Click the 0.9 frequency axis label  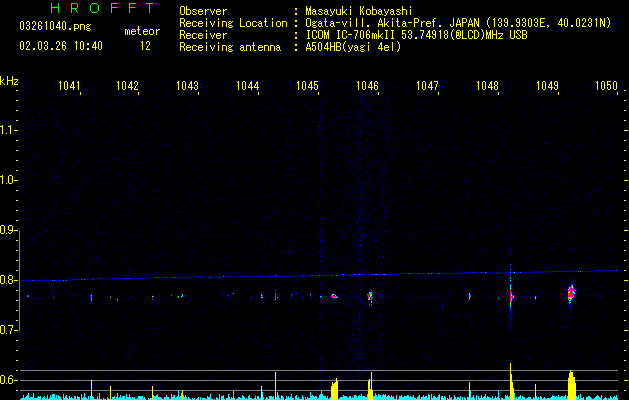[x=8, y=230]
